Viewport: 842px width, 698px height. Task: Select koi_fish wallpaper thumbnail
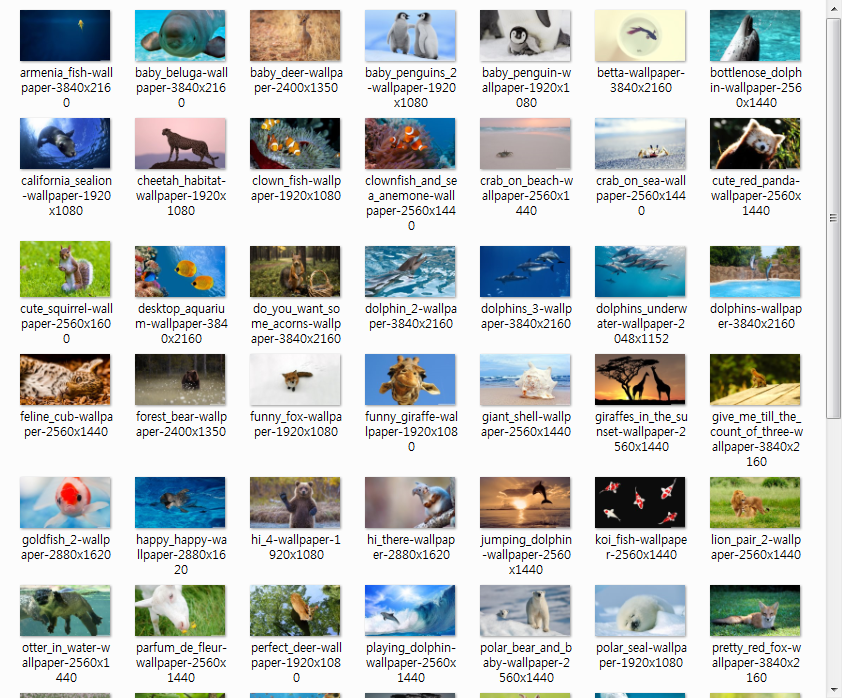[x=640, y=502]
